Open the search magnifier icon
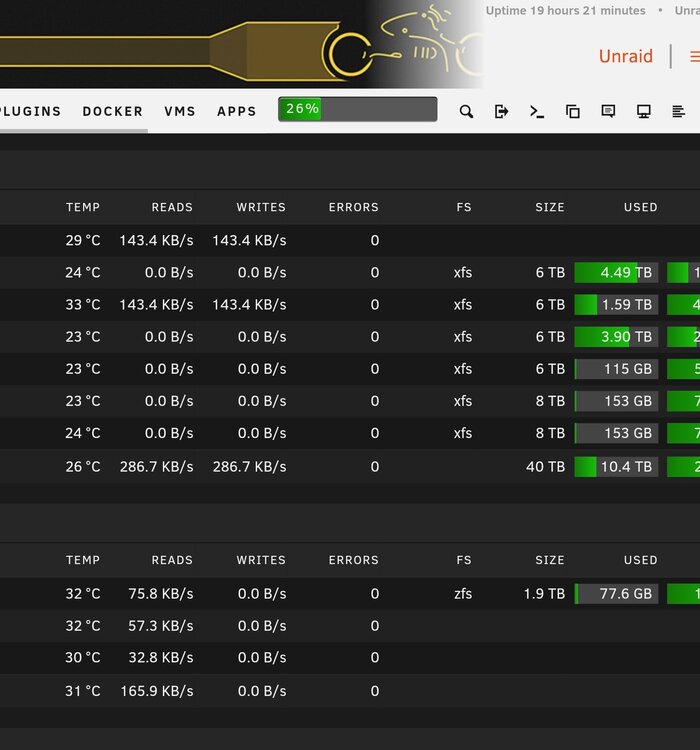The image size is (700, 750). click(x=466, y=111)
